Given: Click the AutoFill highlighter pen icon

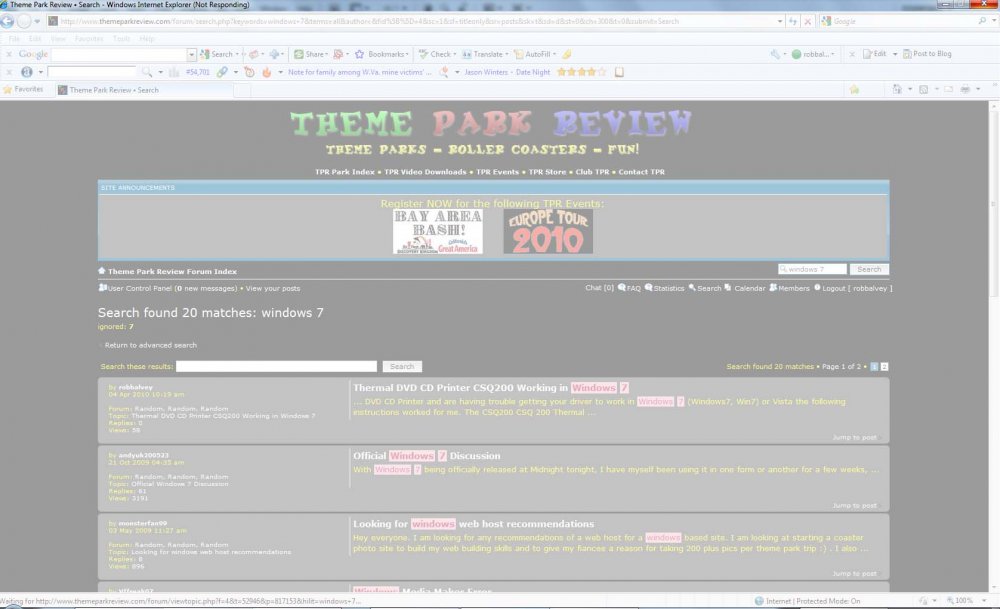Looking at the screenshot, I should pyautogui.click(x=567, y=54).
